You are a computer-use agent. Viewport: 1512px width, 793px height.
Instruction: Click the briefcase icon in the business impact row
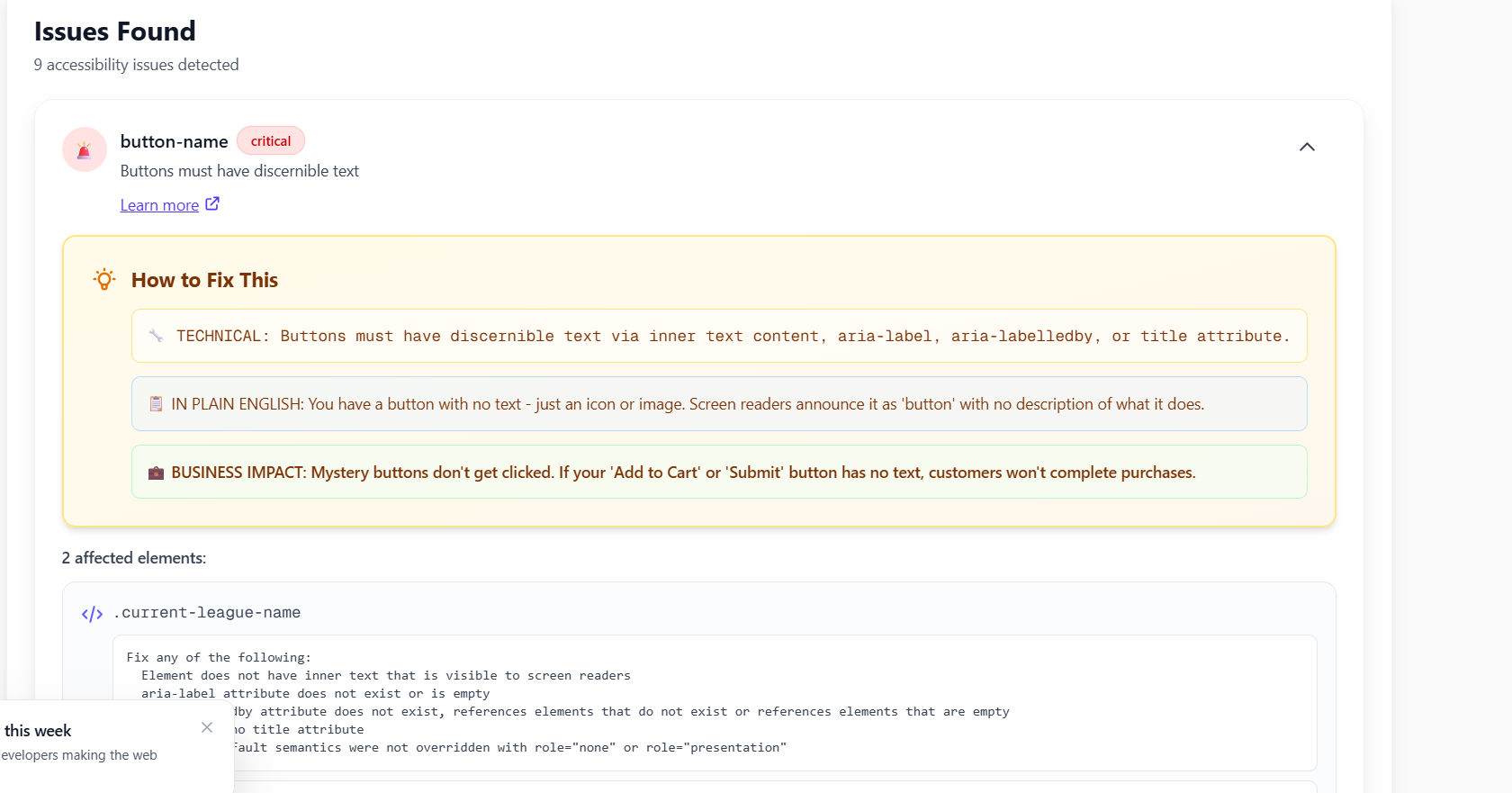(156, 473)
